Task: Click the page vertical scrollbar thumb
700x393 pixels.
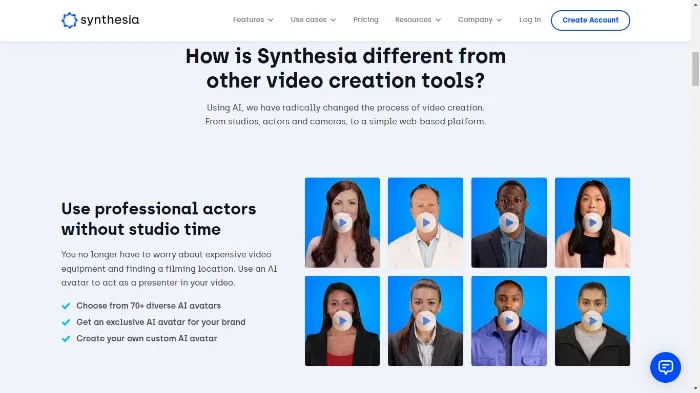Action: 695,69
